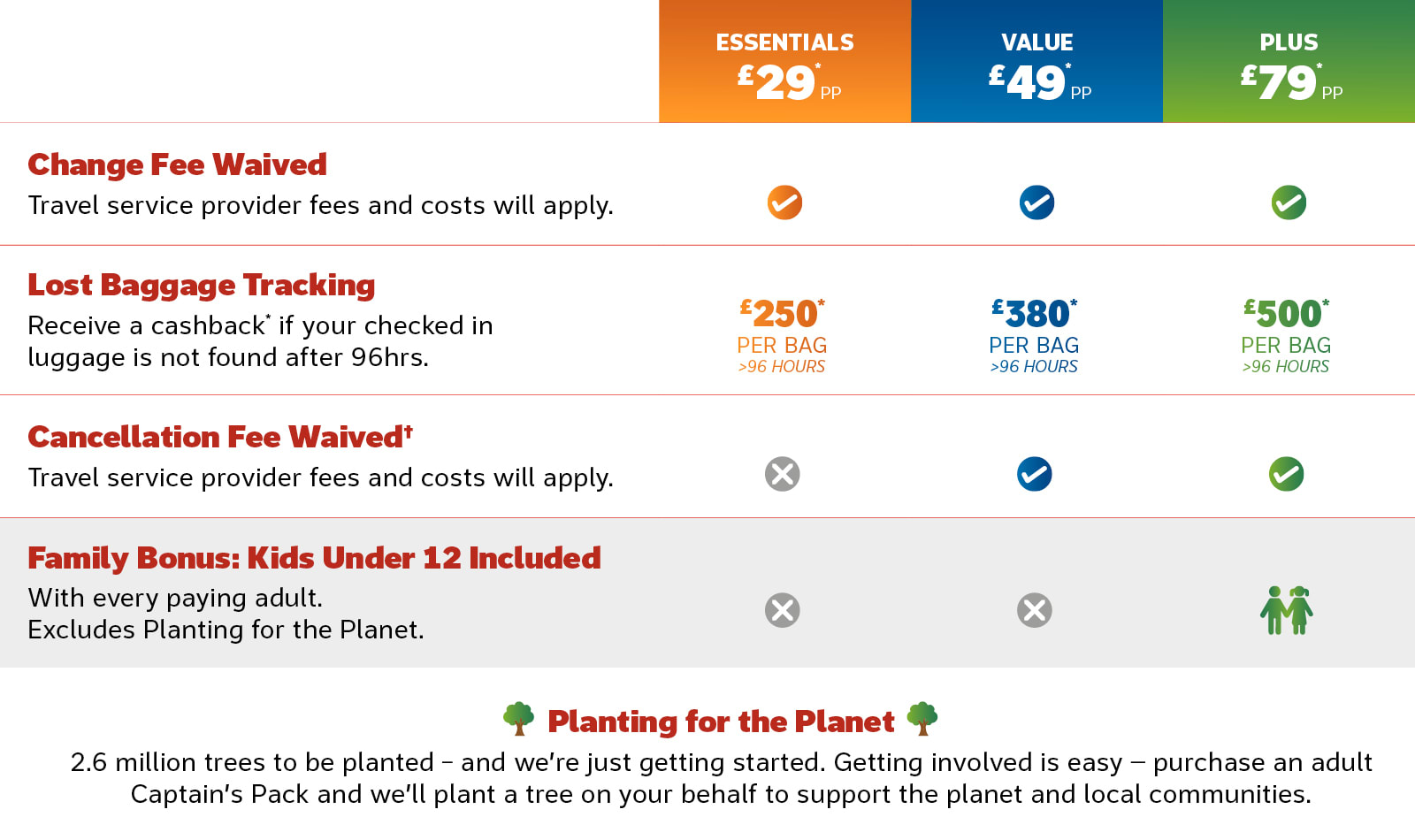Click the tree icon left of Planting heading

coord(518,719)
